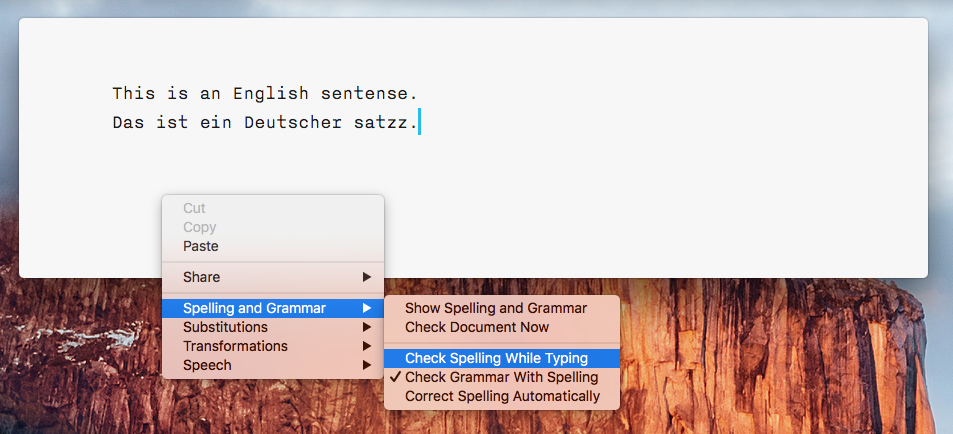Click the checkmark beside Check Grammar
This screenshot has height=434, width=953.
point(396,377)
